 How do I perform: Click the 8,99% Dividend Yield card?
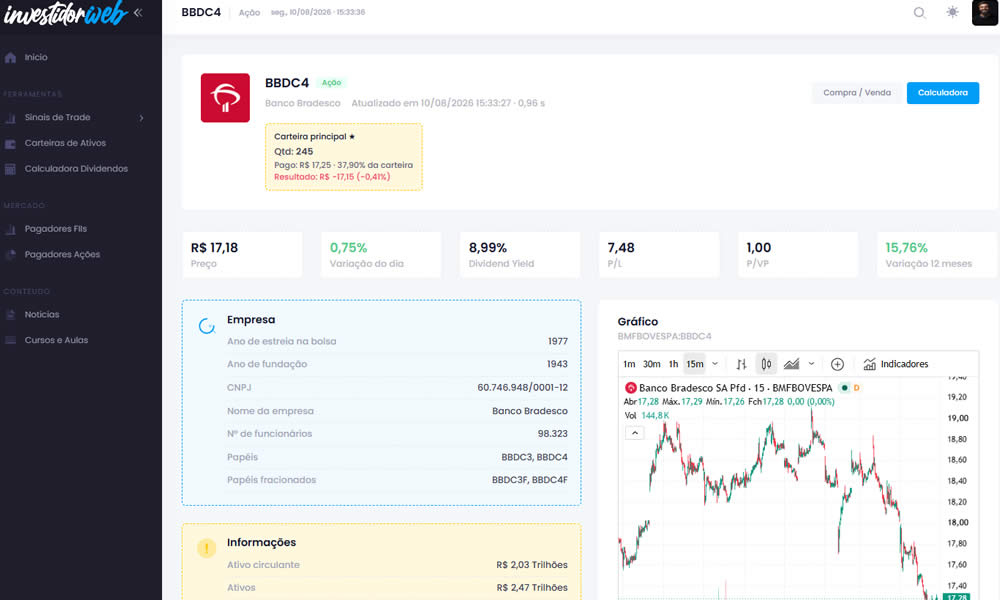[x=520, y=254]
